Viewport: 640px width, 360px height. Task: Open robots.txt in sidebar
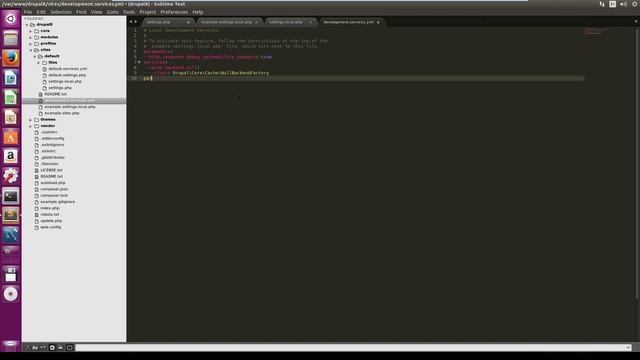(50, 215)
